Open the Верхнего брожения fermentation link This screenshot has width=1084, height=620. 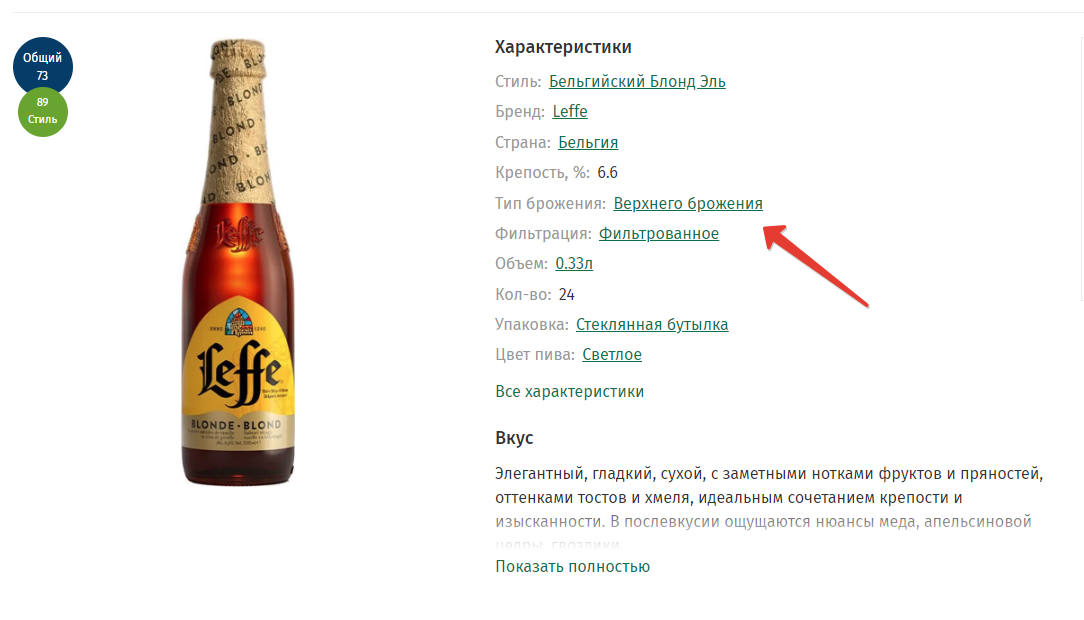(688, 203)
